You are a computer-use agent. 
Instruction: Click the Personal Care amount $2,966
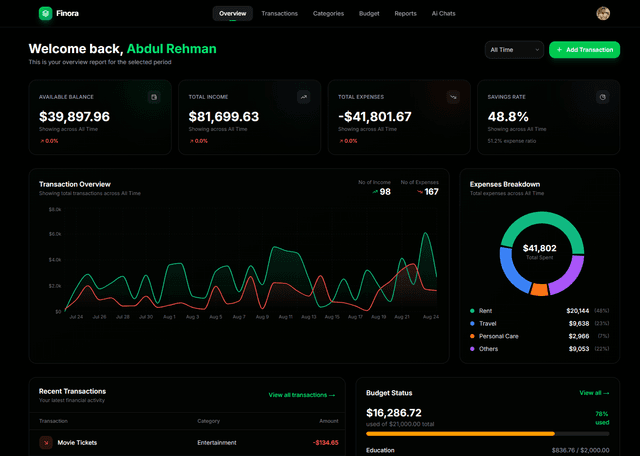point(579,336)
